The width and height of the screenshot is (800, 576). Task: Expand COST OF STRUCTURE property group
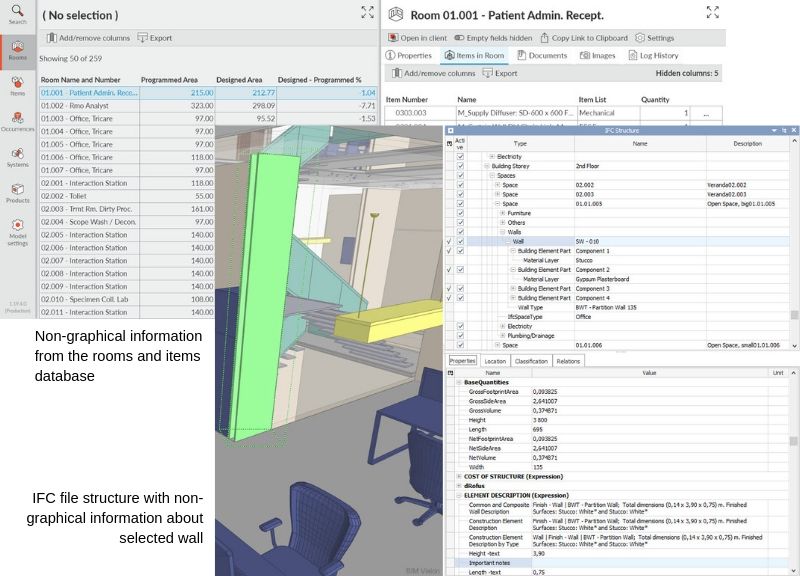[459, 477]
